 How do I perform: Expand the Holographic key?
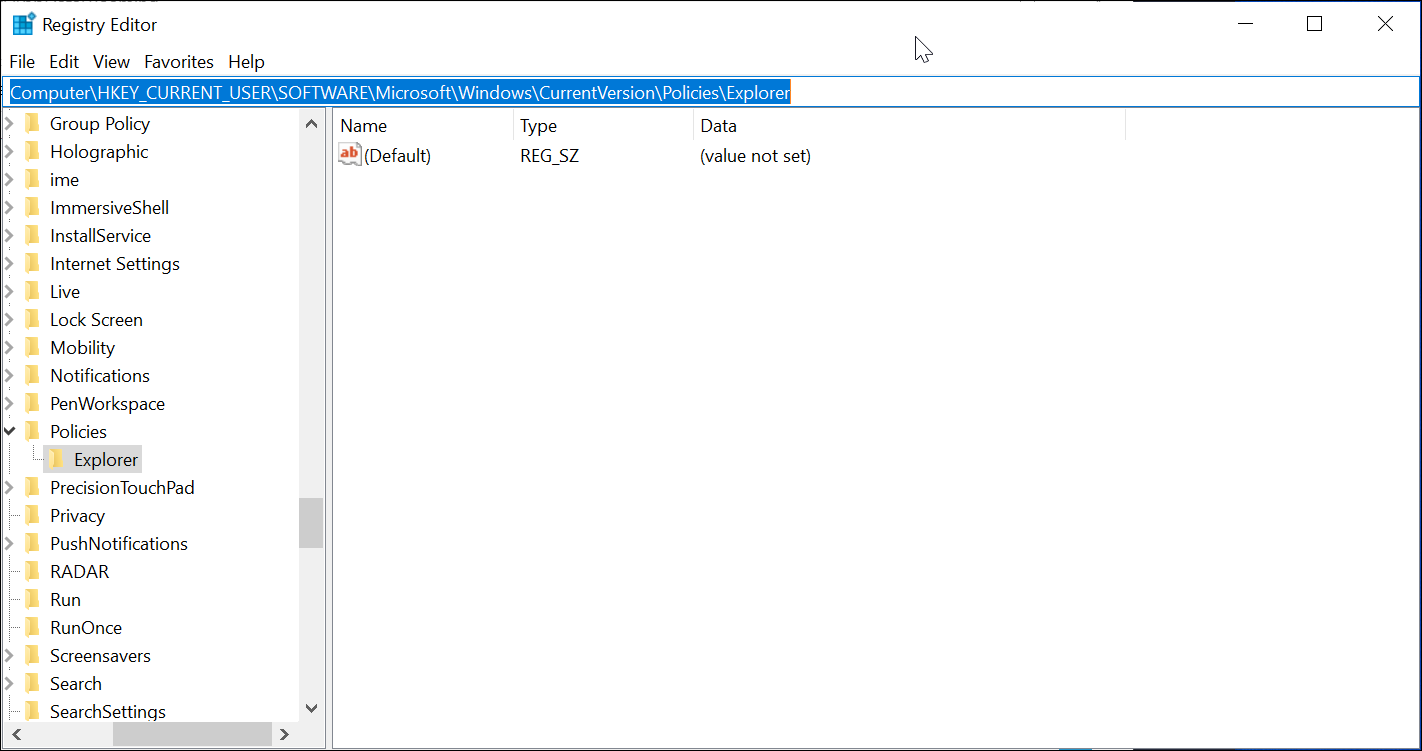10,152
